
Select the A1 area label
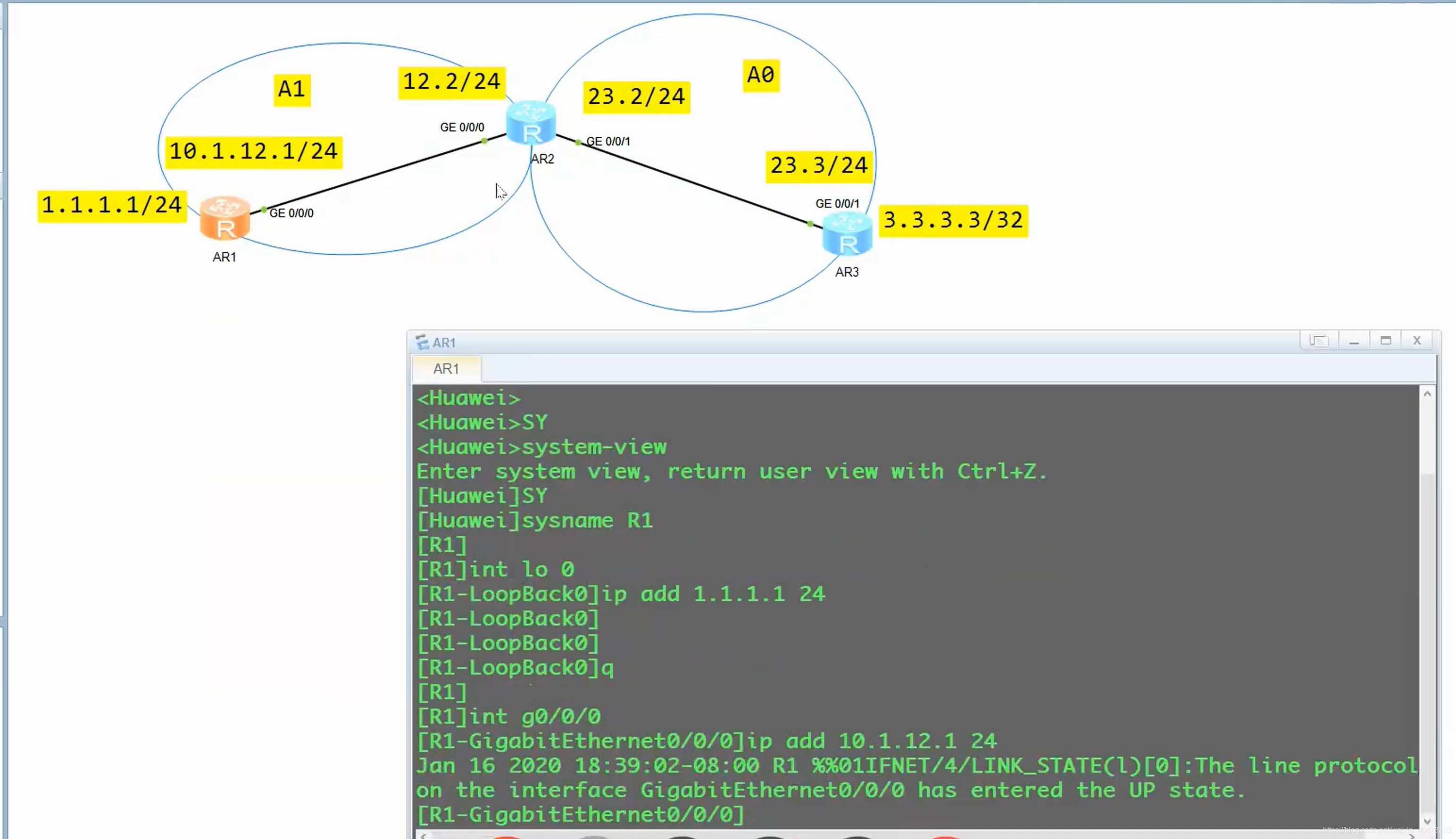point(291,90)
